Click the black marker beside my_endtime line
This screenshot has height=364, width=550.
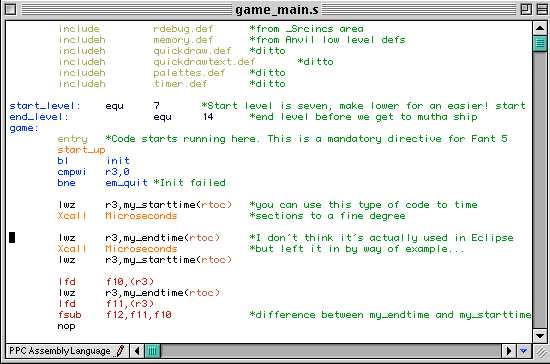coord(12,237)
